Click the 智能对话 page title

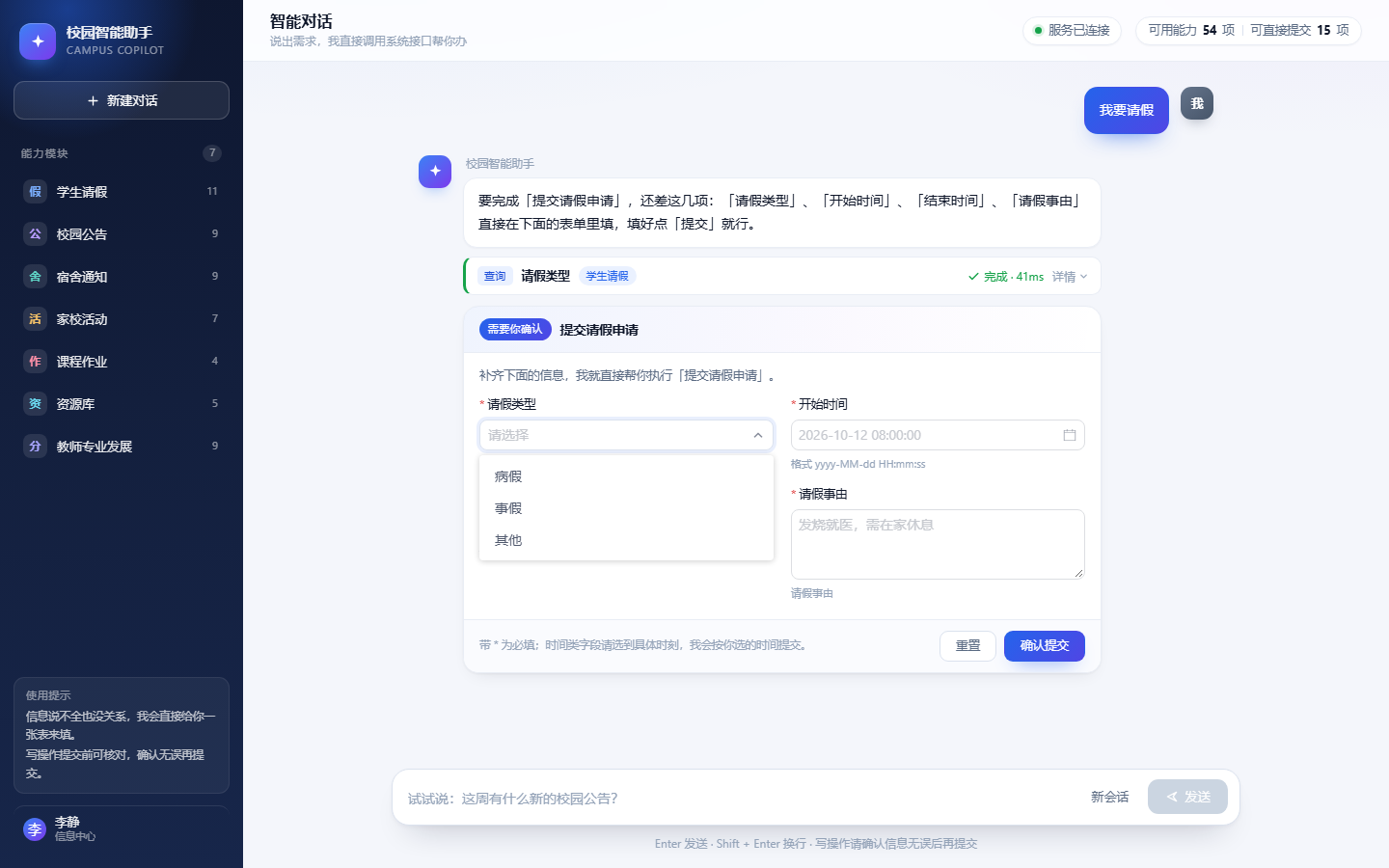[301, 21]
